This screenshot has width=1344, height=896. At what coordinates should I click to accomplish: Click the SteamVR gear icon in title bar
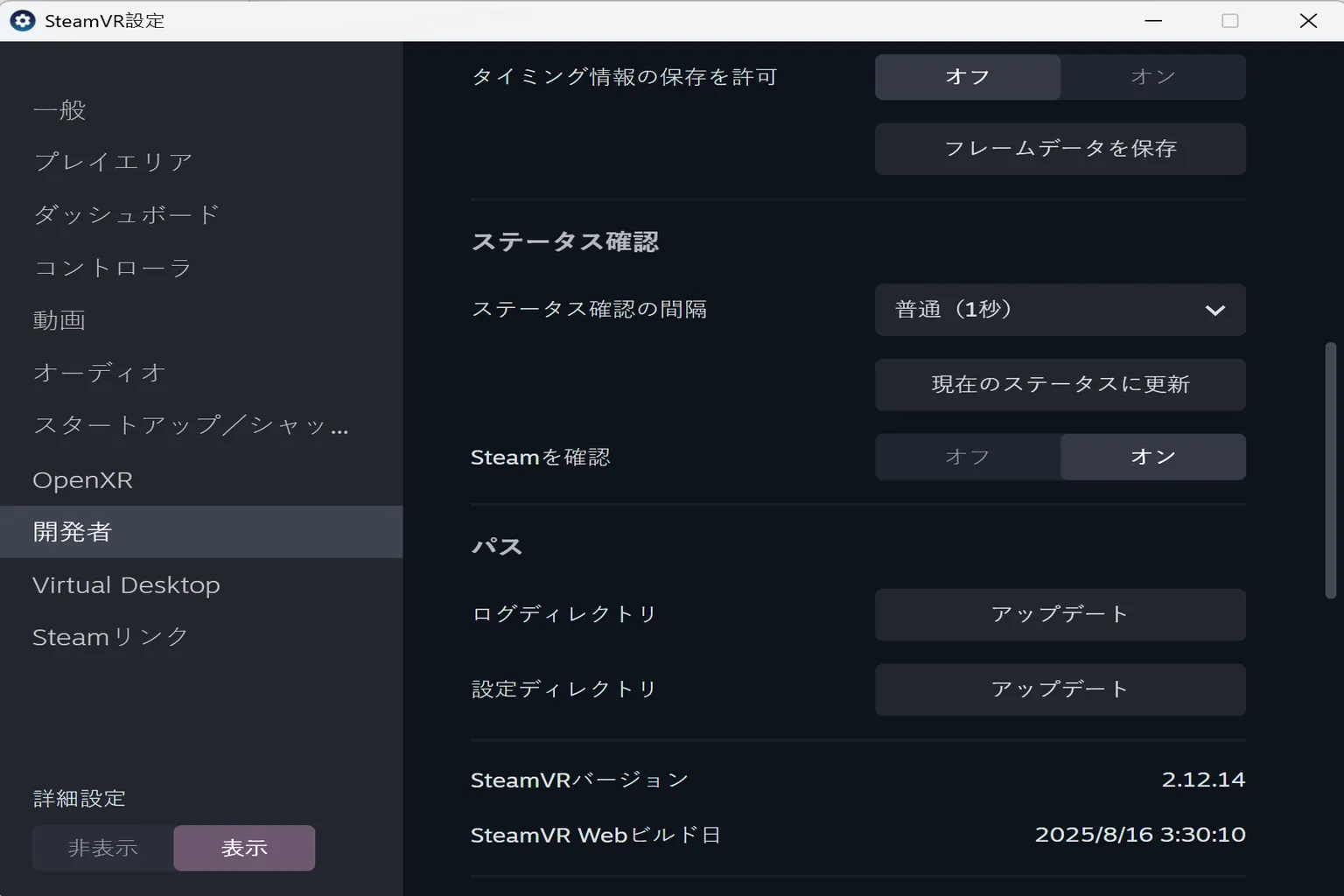click(23, 21)
